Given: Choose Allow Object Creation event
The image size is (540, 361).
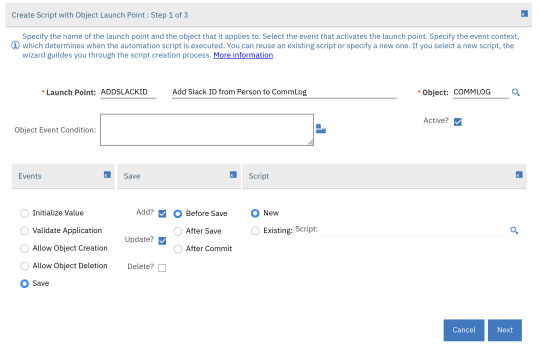Looking at the screenshot, I should [24, 248].
